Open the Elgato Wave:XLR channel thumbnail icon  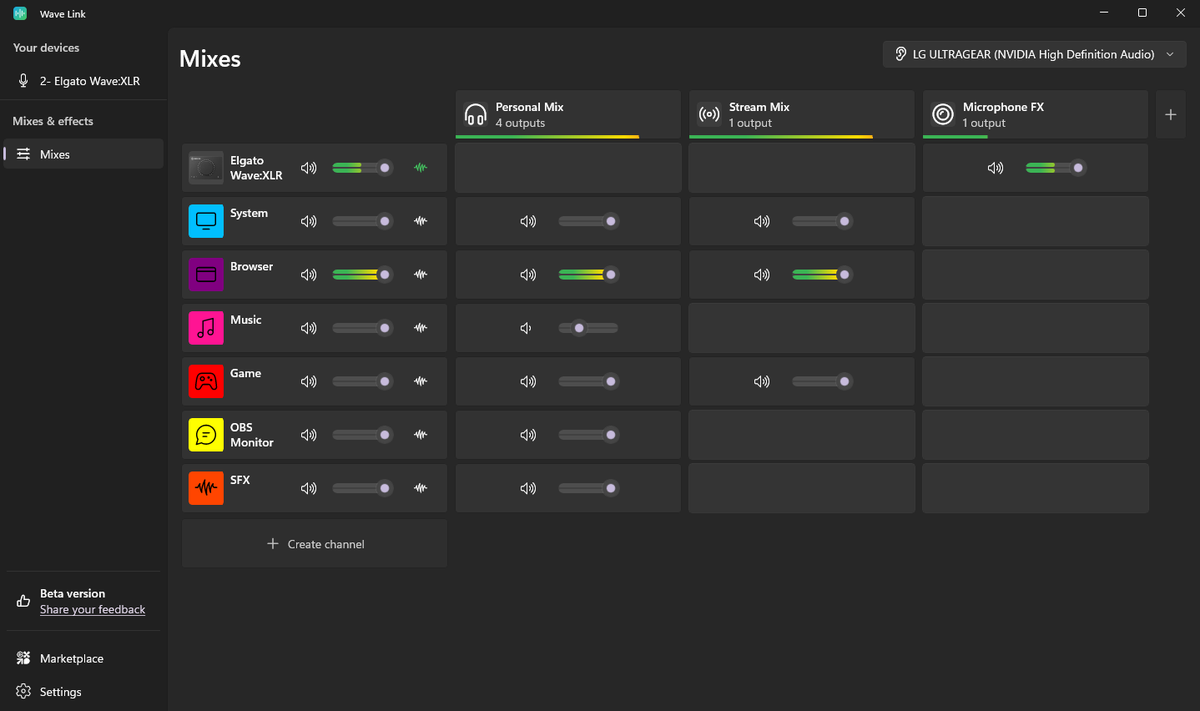(x=206, y=168)
